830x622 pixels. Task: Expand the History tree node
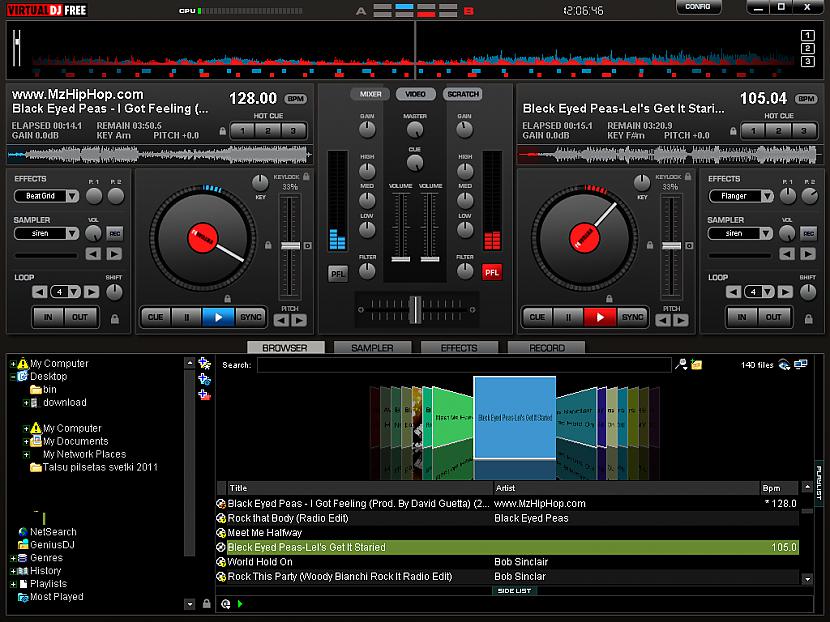pos(13,571)
